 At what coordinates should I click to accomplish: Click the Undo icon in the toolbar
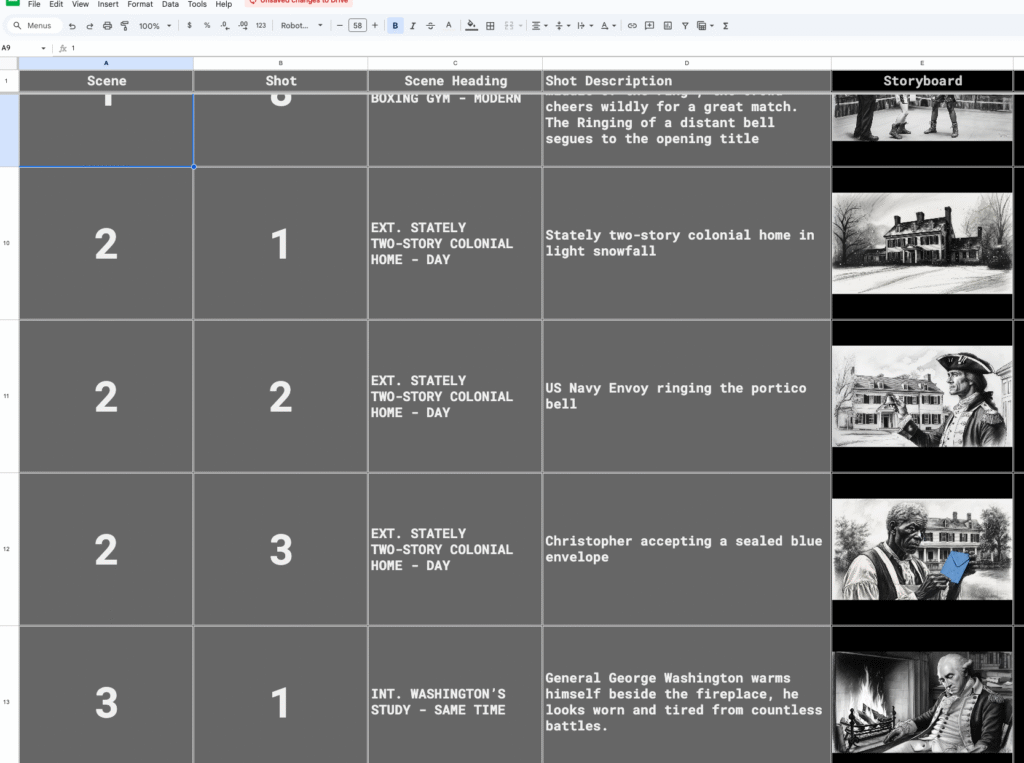[72, 26]
